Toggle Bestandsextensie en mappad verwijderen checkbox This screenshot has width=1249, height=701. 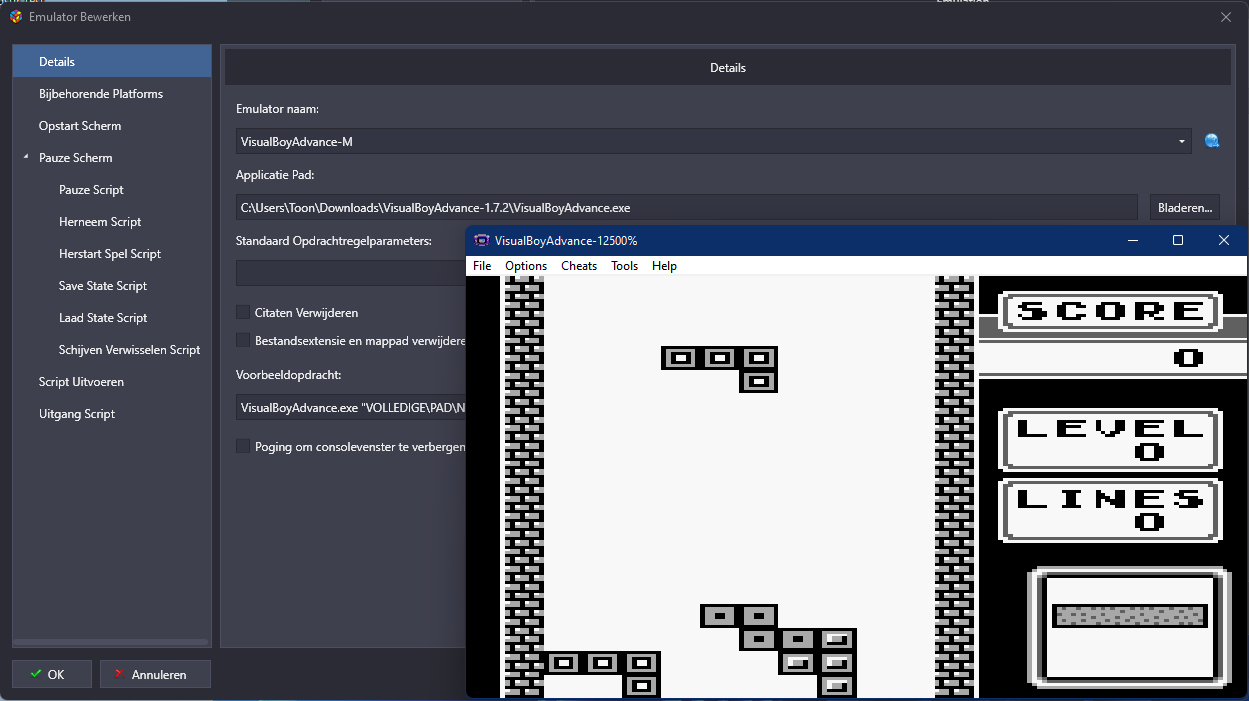pyautogui.click(x=243, y=340)
